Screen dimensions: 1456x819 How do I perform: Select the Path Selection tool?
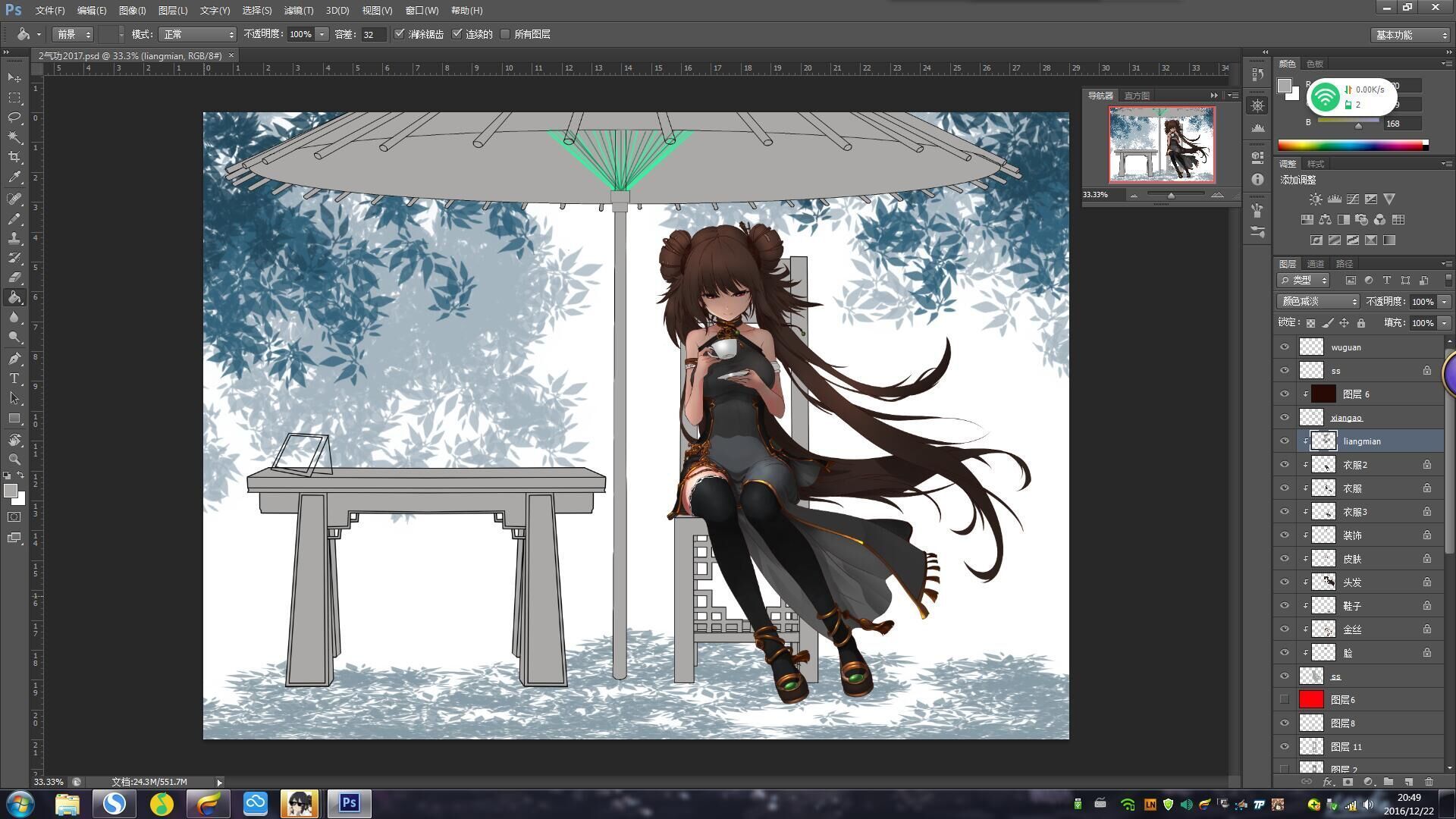(x=14, y=398)
